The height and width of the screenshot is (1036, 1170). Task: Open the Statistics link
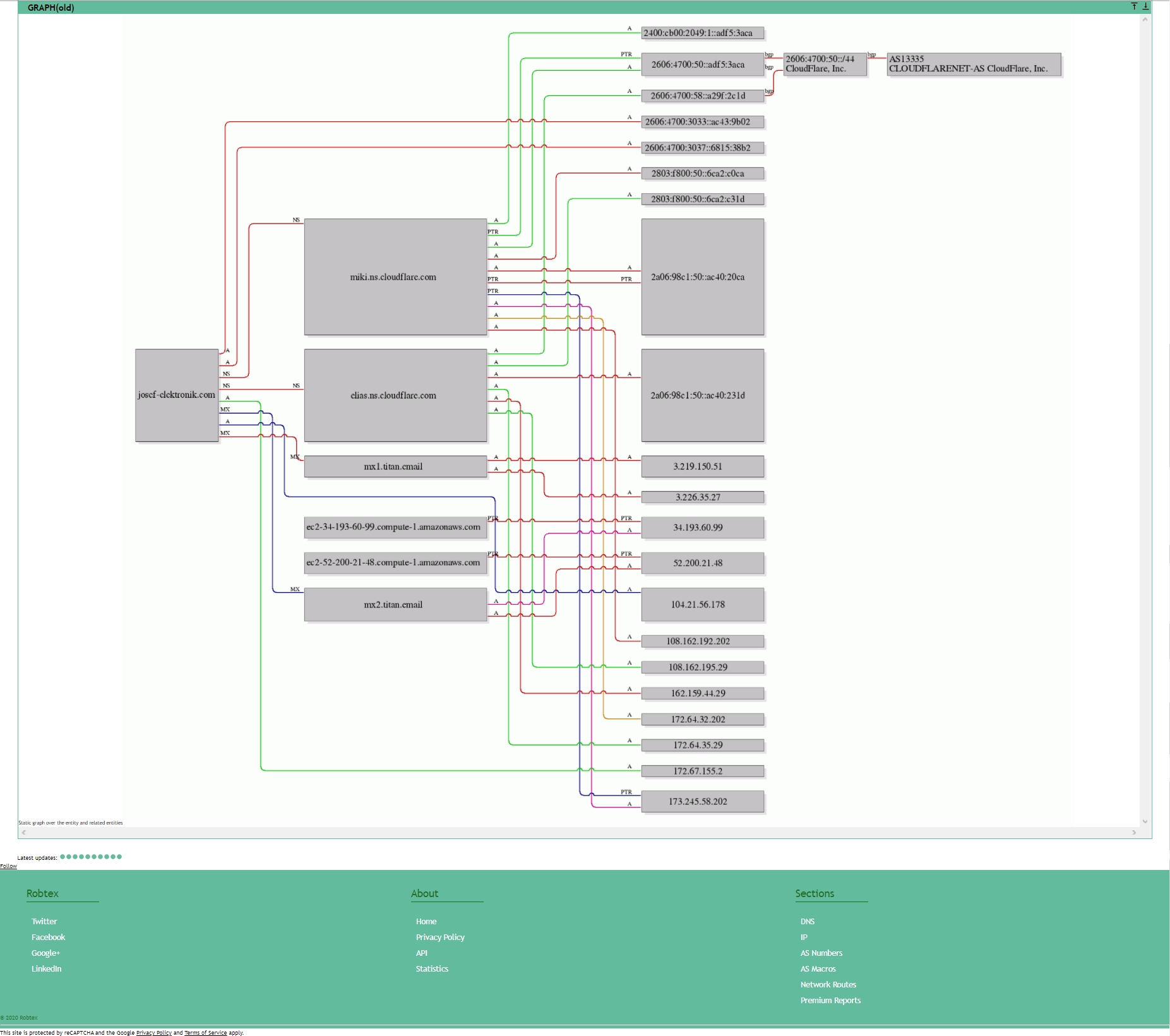(432, 969)
